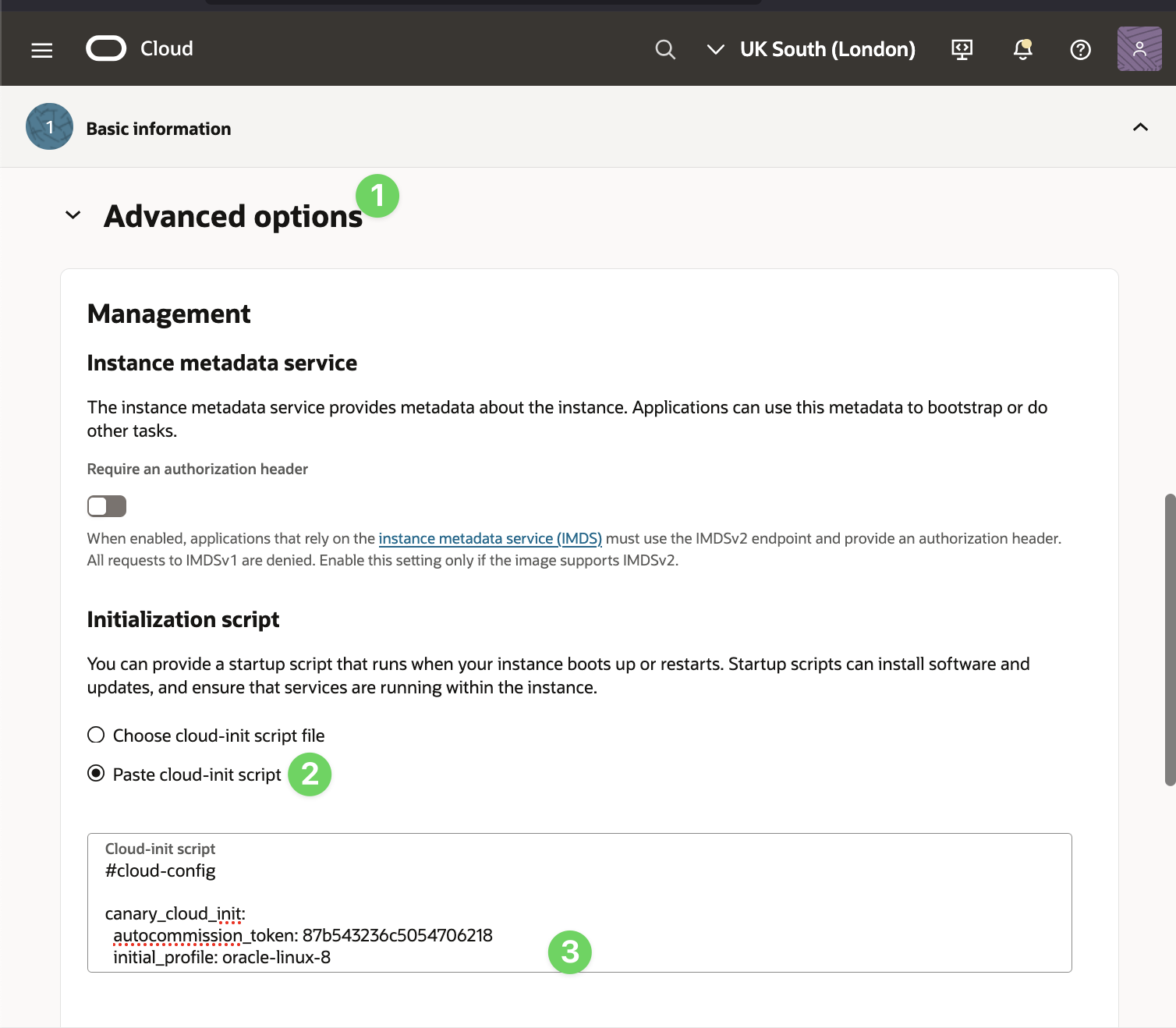
Task: Open the search magnifier icon
Action: tap(664, 50)
